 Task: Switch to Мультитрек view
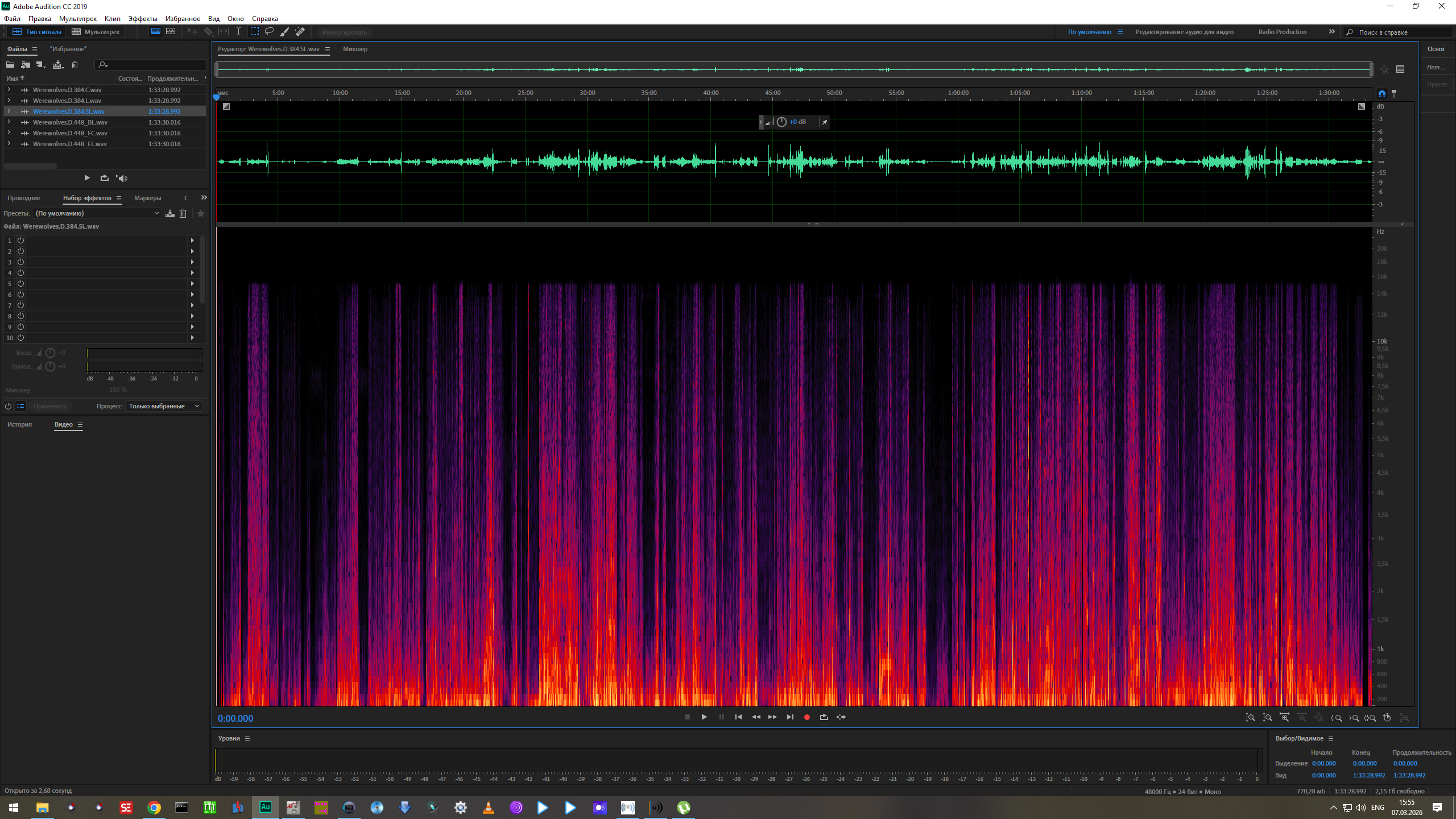coord(96,32)
